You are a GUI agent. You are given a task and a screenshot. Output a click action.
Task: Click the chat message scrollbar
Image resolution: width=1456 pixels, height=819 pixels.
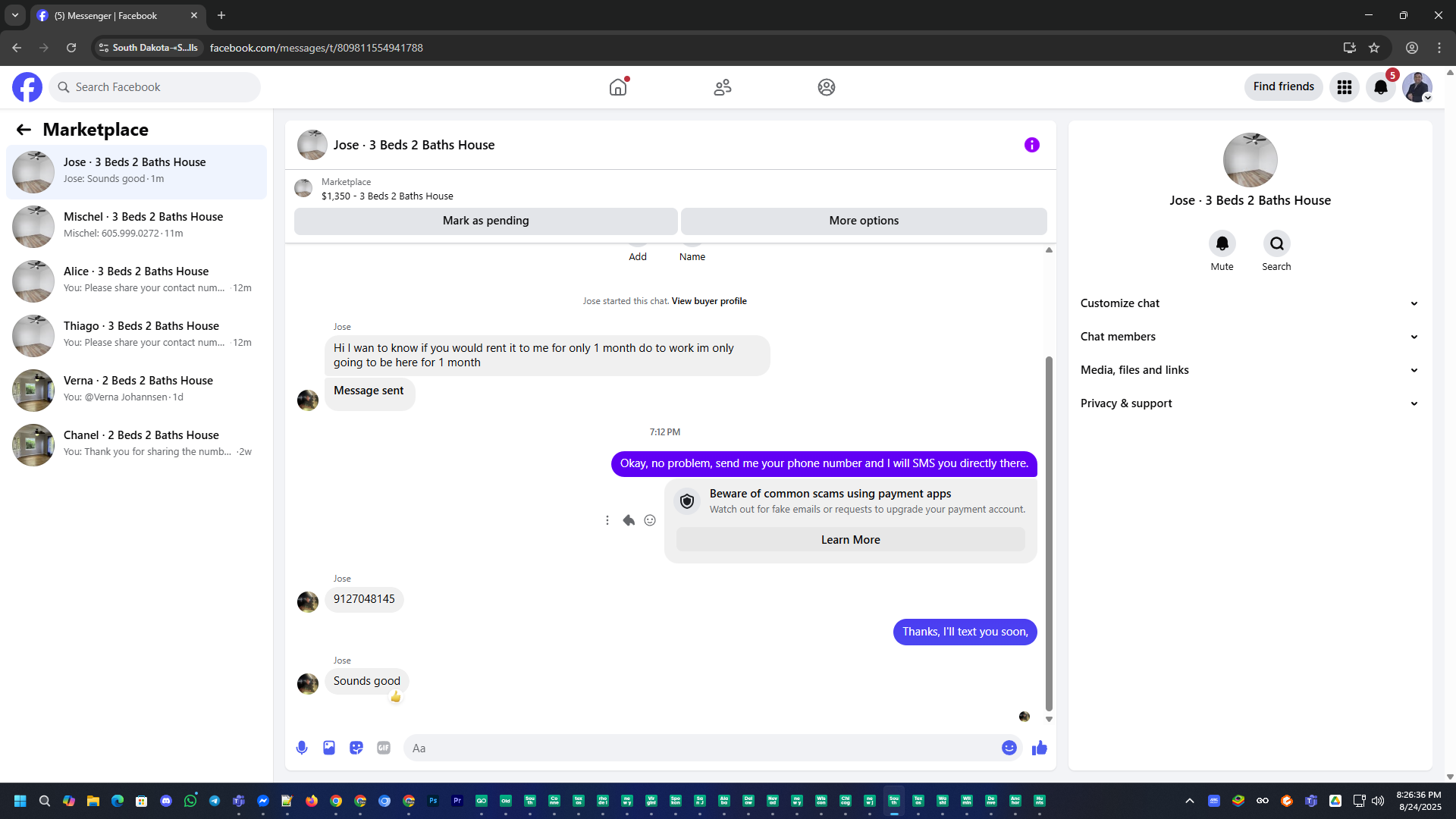(x=1049, y=531)
